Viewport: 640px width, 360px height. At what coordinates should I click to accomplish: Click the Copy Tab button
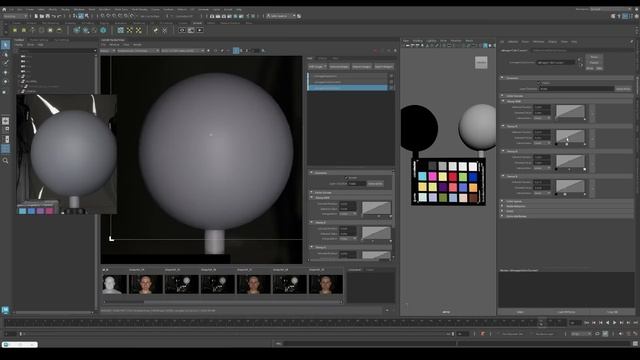[x=612, y=312]
